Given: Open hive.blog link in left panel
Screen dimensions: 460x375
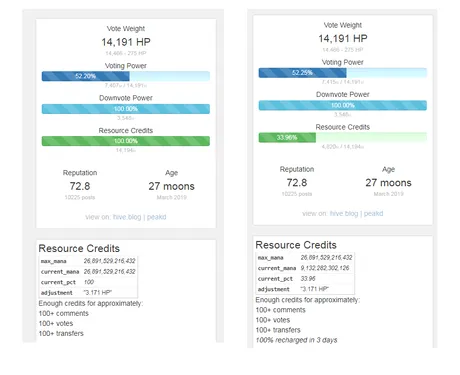Looking at the screenshot, I should tap(127, 217).
